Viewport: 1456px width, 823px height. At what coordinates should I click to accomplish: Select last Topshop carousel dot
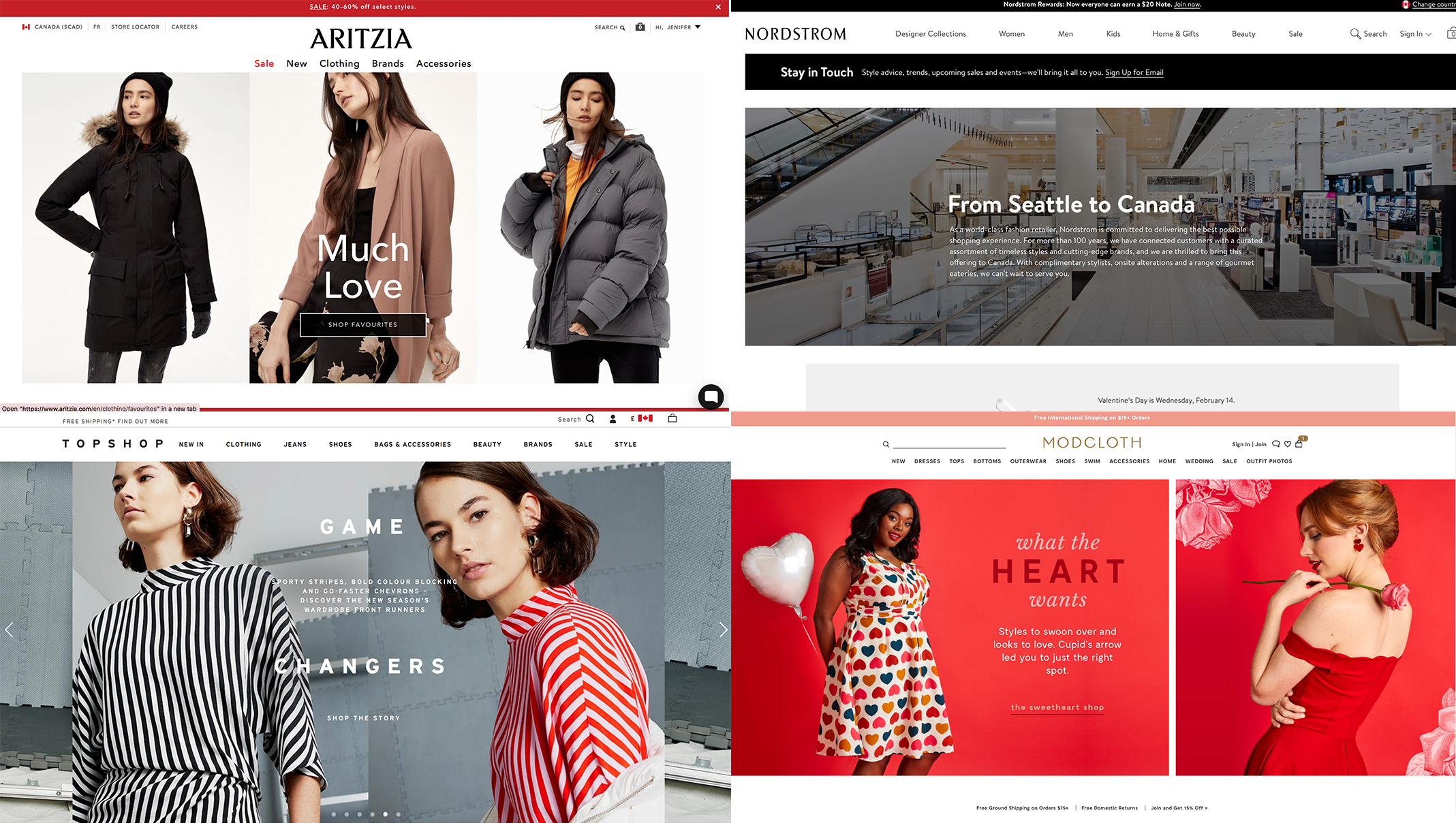[399, 814]
